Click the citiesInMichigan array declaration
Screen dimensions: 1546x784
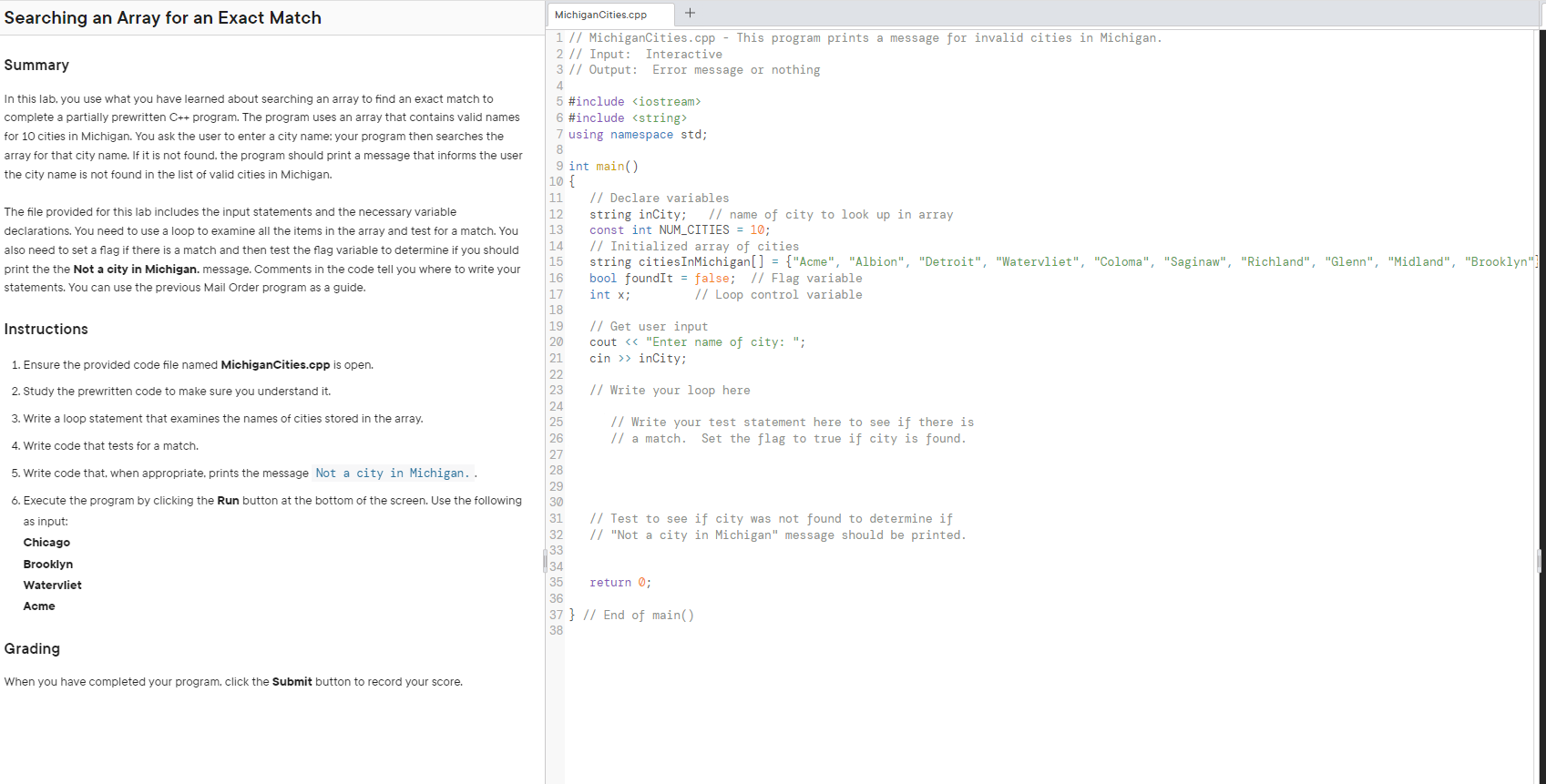coord(1062,262)
